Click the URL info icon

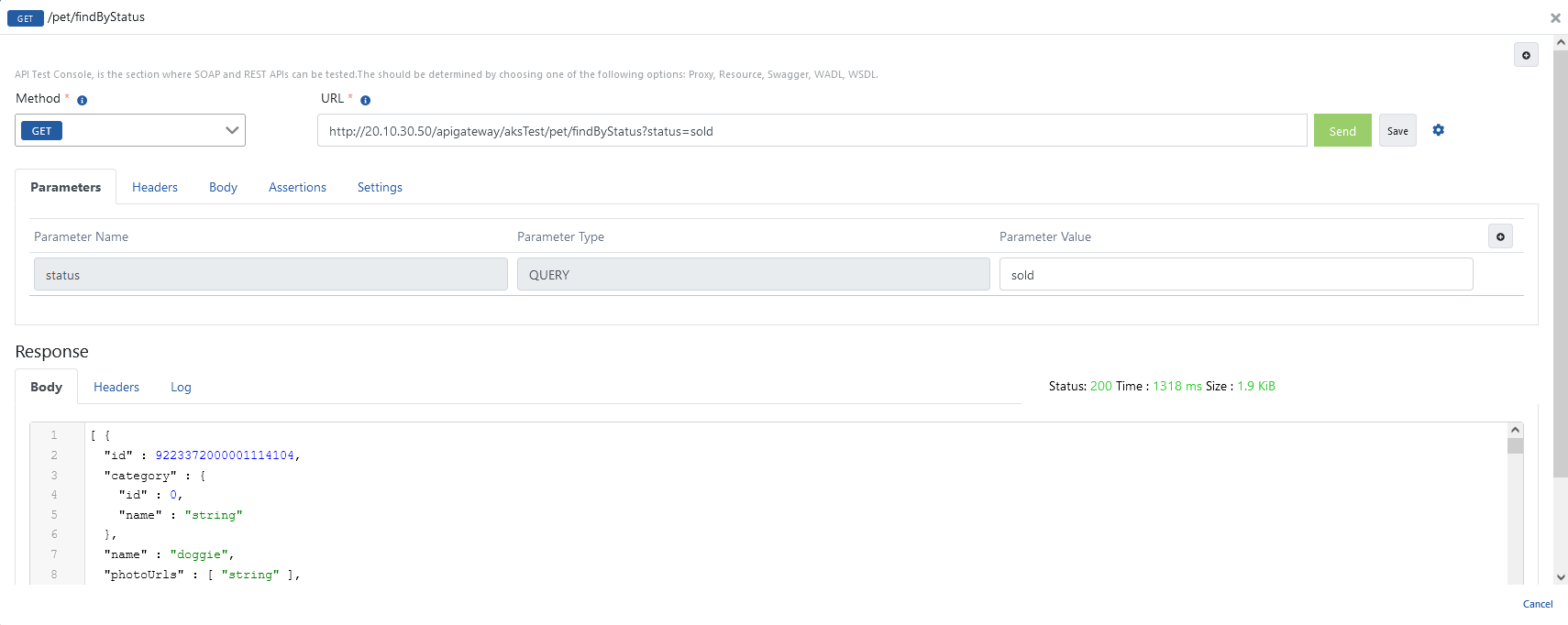tap(365, 100)
